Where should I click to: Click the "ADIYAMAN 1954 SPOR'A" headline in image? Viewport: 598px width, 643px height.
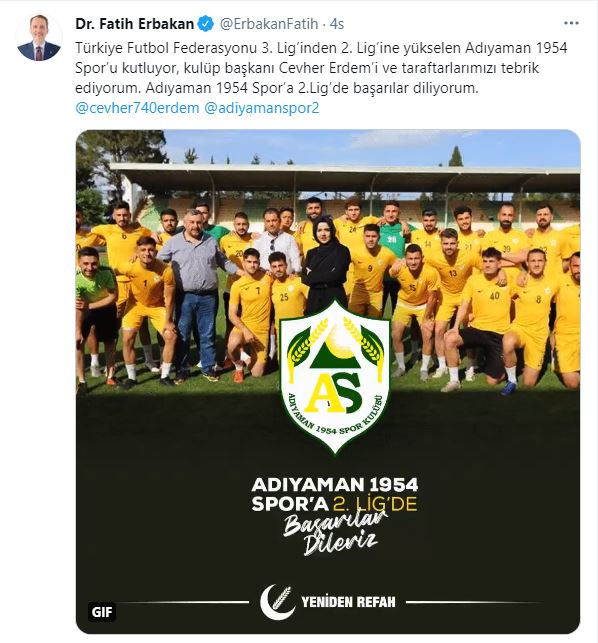click(335, 494)
